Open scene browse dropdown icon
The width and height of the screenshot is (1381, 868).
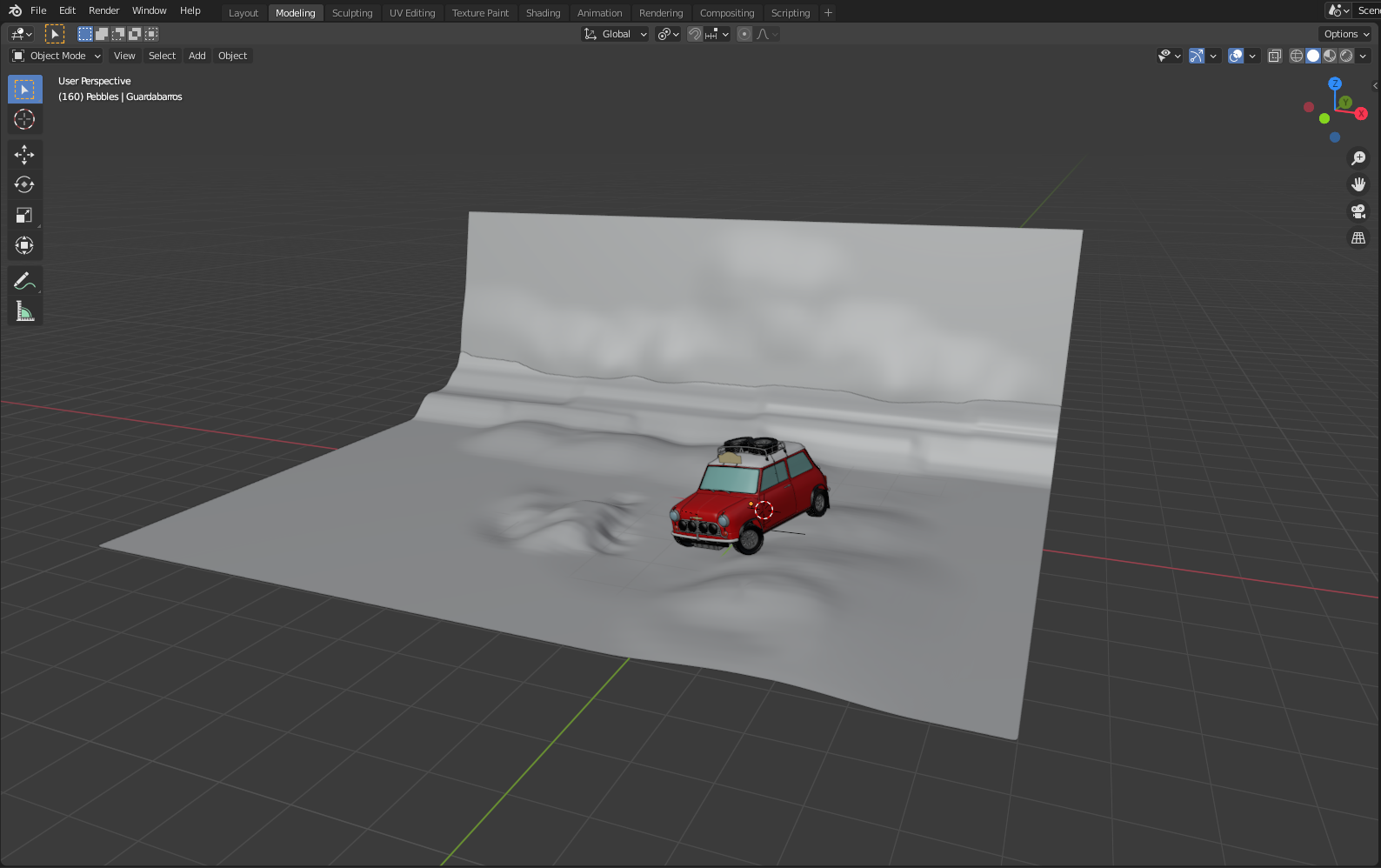click(1338, 10)
